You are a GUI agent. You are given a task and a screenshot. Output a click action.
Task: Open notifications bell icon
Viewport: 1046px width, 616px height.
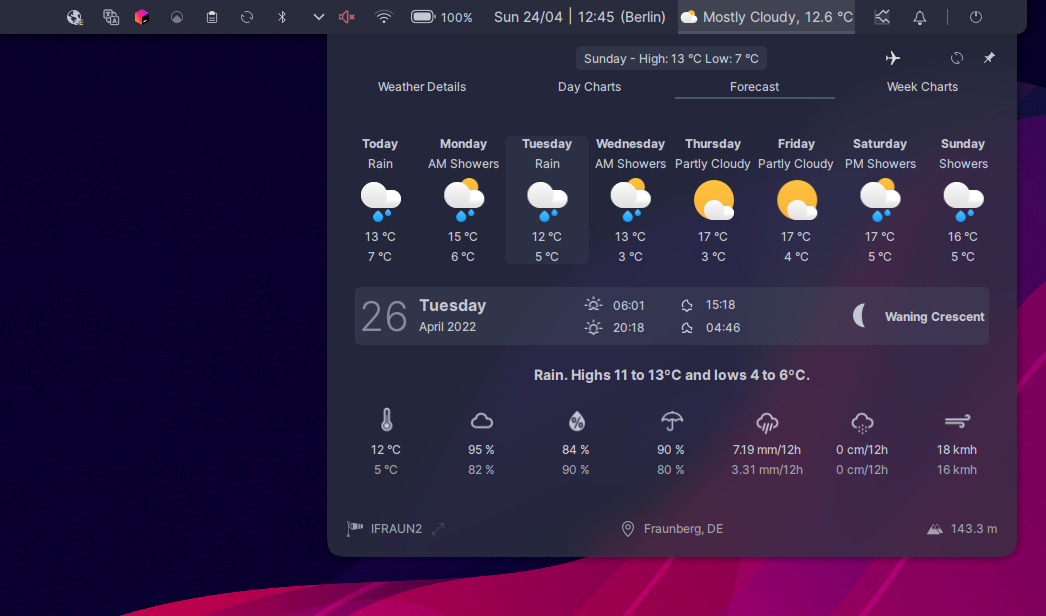pyautogui.click(x=919, y=17)
